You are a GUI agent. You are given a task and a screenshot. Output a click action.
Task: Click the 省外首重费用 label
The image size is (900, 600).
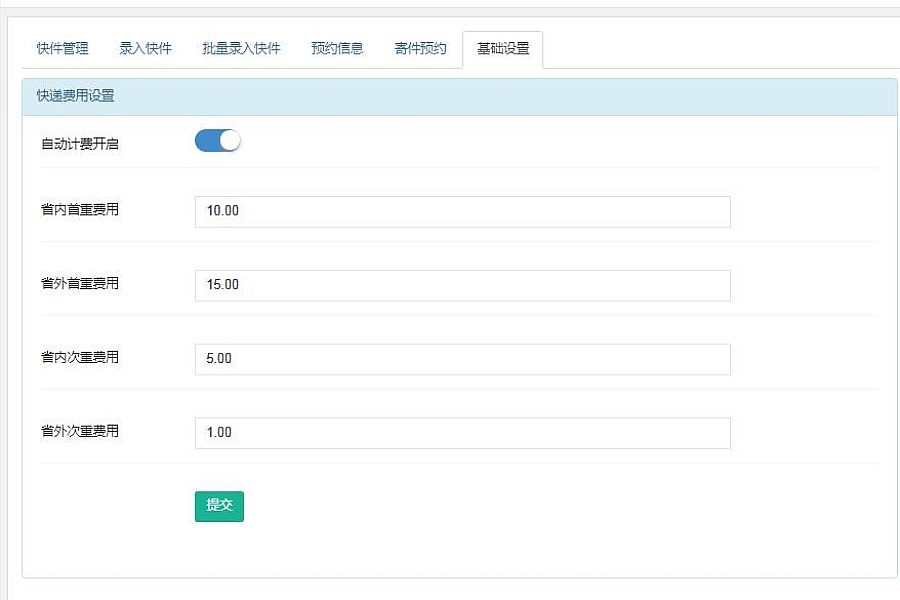(x=80, y=283)
